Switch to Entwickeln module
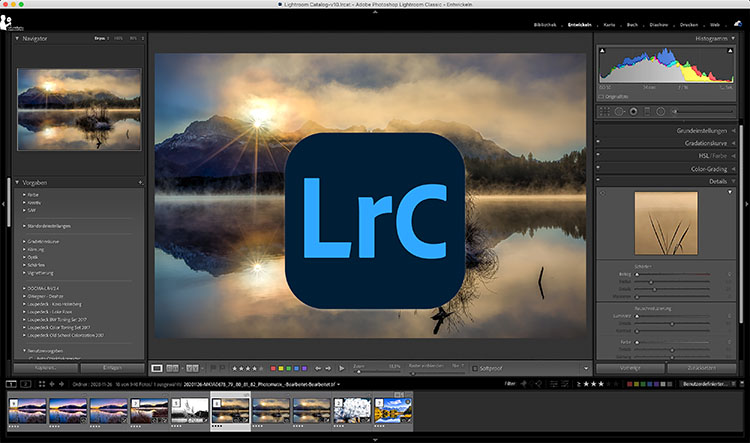Viewport: 750px width, 443px height. (x=580, y=25)
